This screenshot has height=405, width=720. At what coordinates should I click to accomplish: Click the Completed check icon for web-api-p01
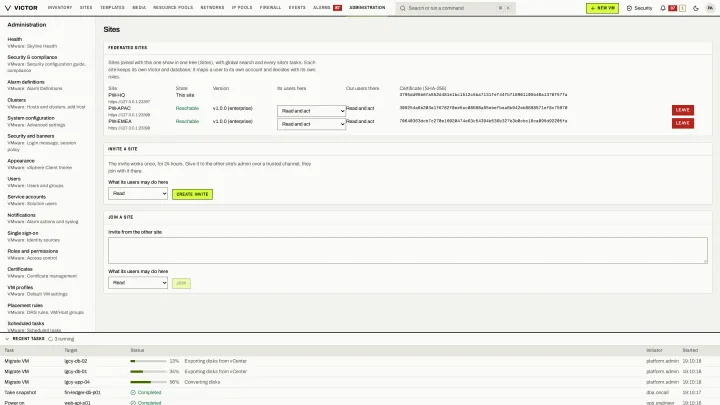133,403
